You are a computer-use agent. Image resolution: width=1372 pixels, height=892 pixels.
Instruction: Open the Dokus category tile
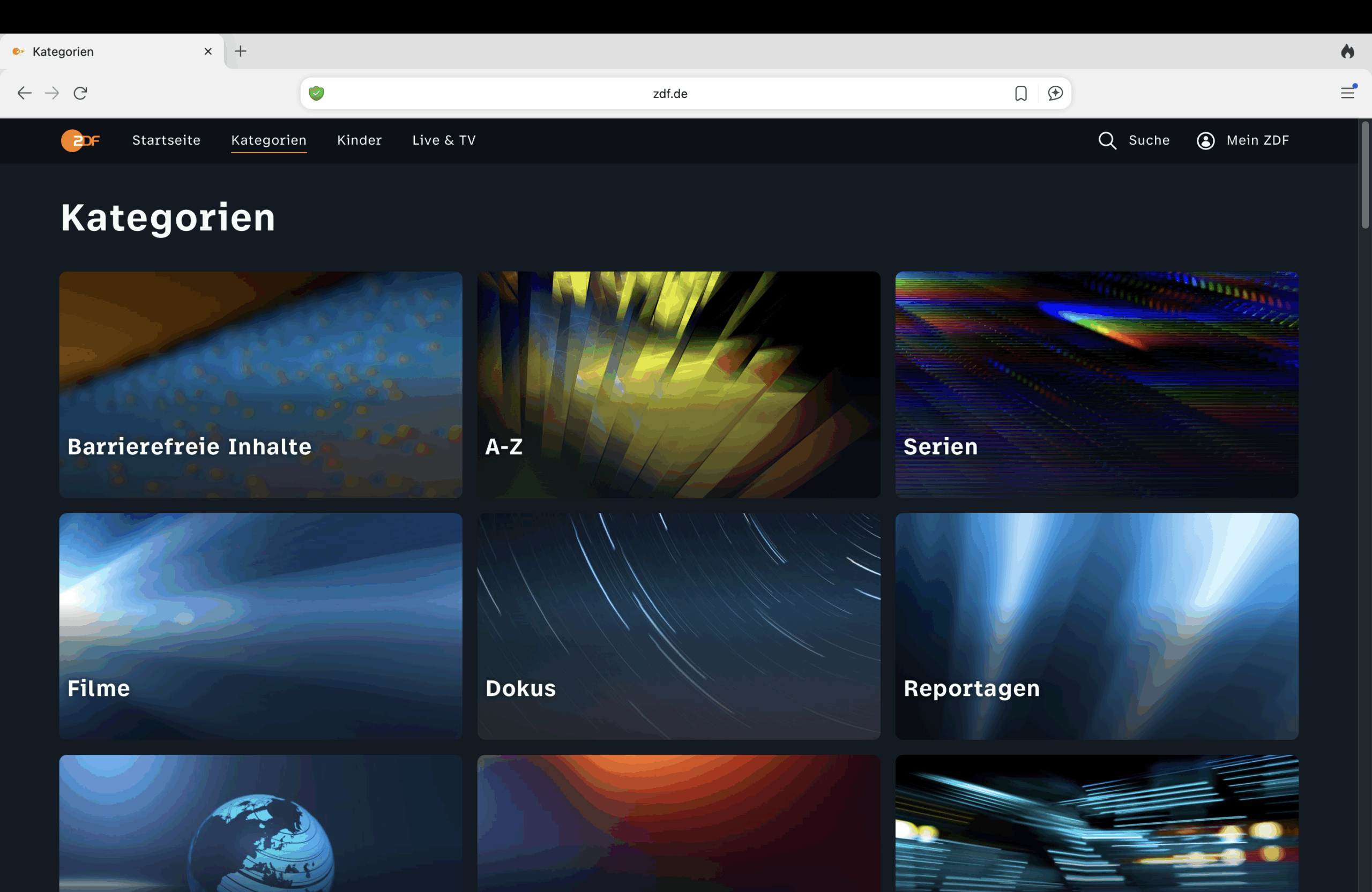[678, 626]
